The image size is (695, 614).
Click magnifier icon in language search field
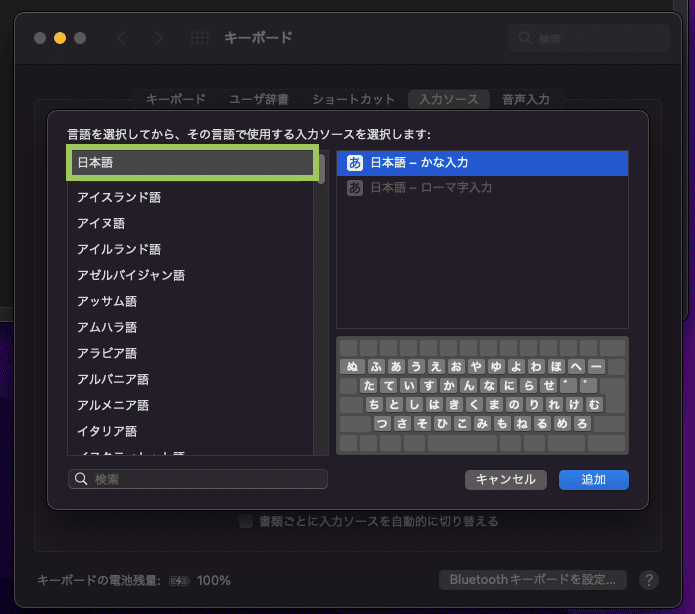[81, 479]
